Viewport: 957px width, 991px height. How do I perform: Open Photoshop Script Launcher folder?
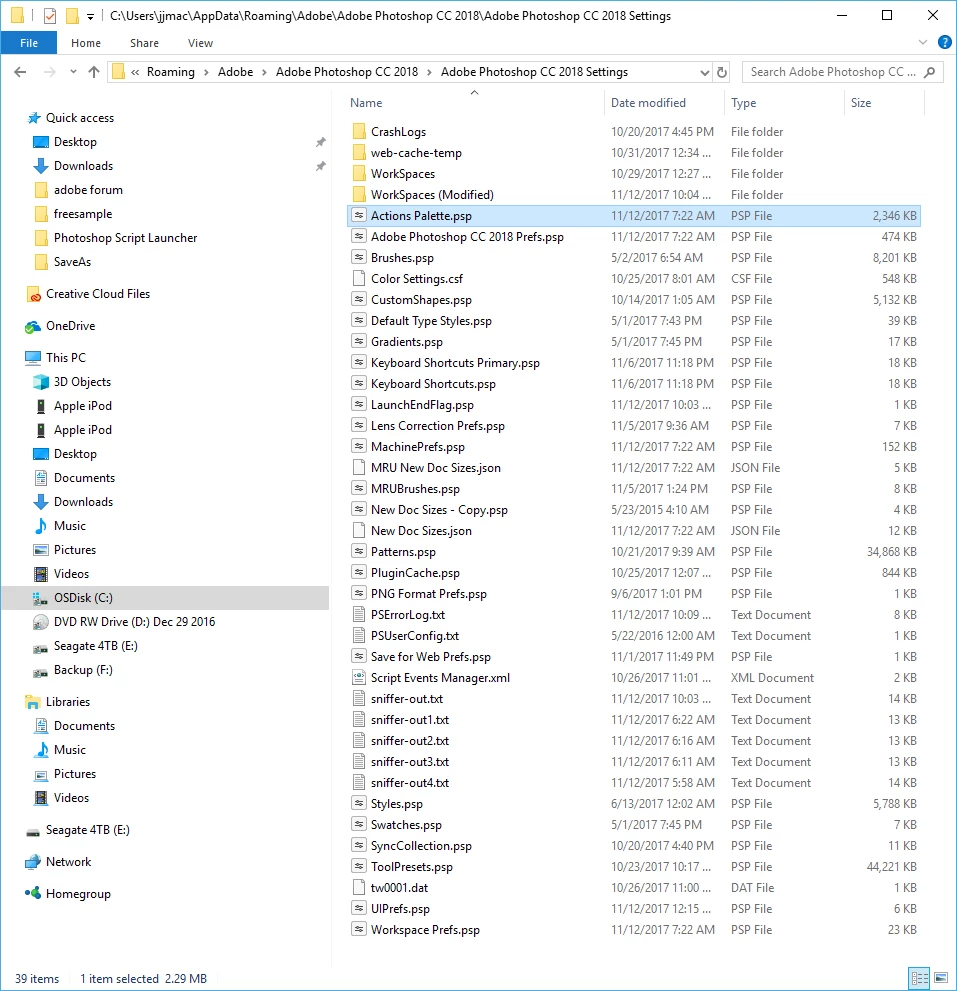click(x=125, y=238)
